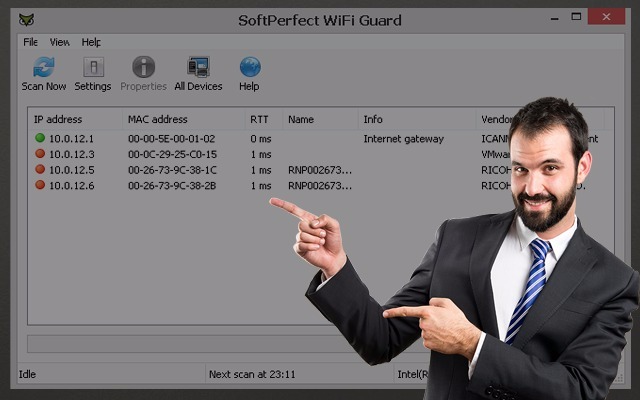This screenshot has height=400, width=640.
Task: Click MAC address 00-26-73-9C-38-1C
Action: click(172, 170)
